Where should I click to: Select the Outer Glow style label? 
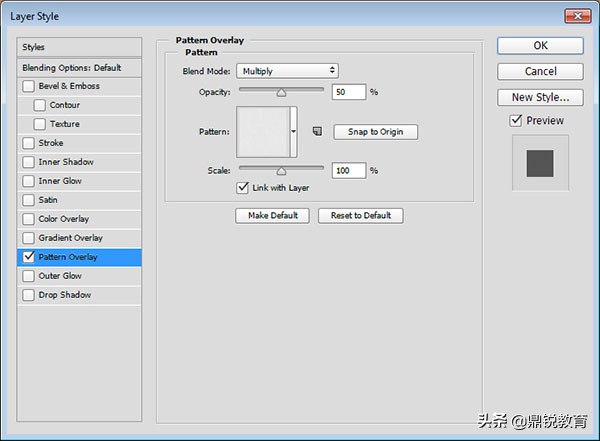[x=60, y=276]
